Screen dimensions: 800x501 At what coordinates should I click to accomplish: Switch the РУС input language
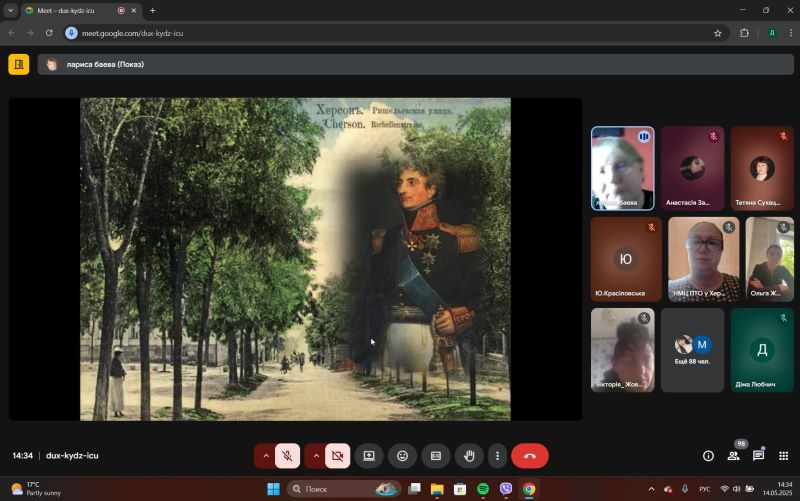tap(705, 489)
